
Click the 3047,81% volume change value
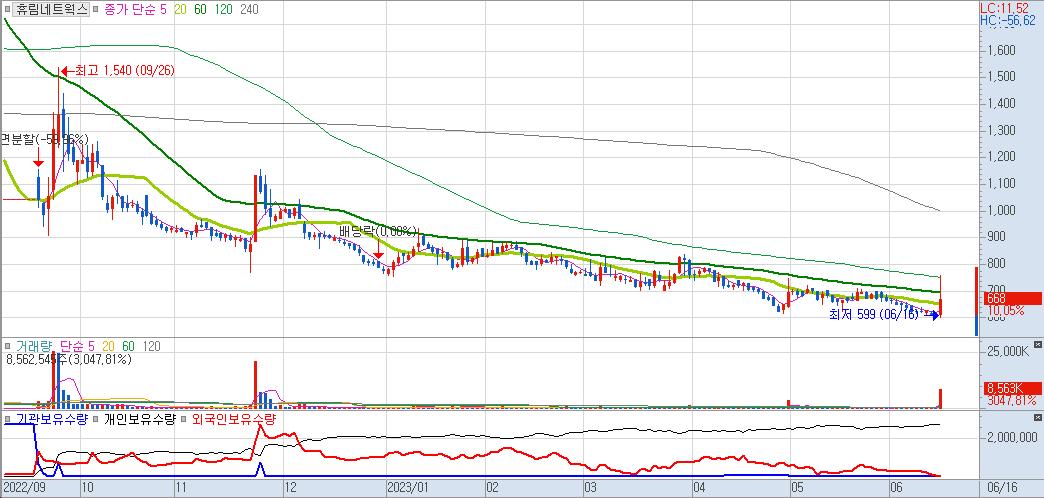1011,400
